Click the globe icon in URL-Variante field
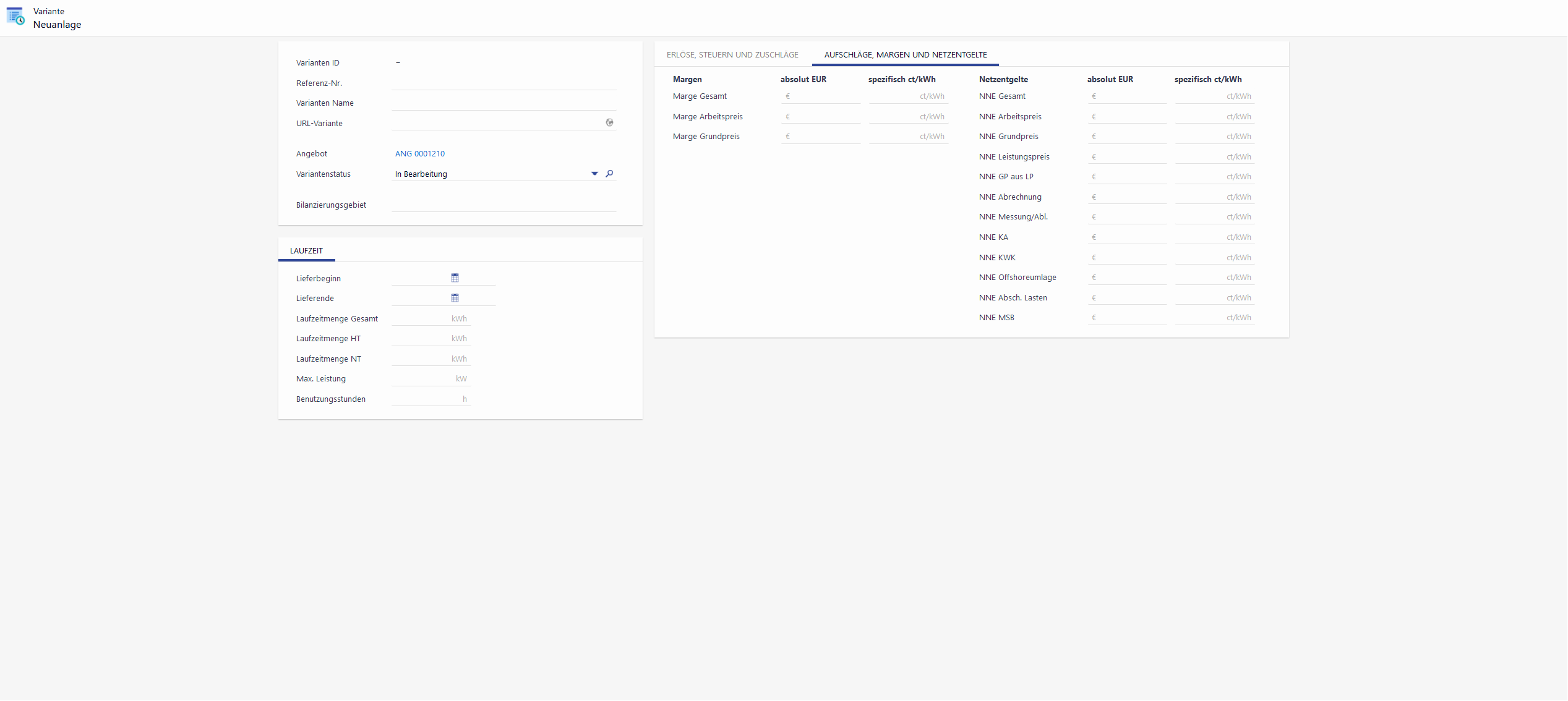Screen dimensions: 1568x701 (609, 122)
